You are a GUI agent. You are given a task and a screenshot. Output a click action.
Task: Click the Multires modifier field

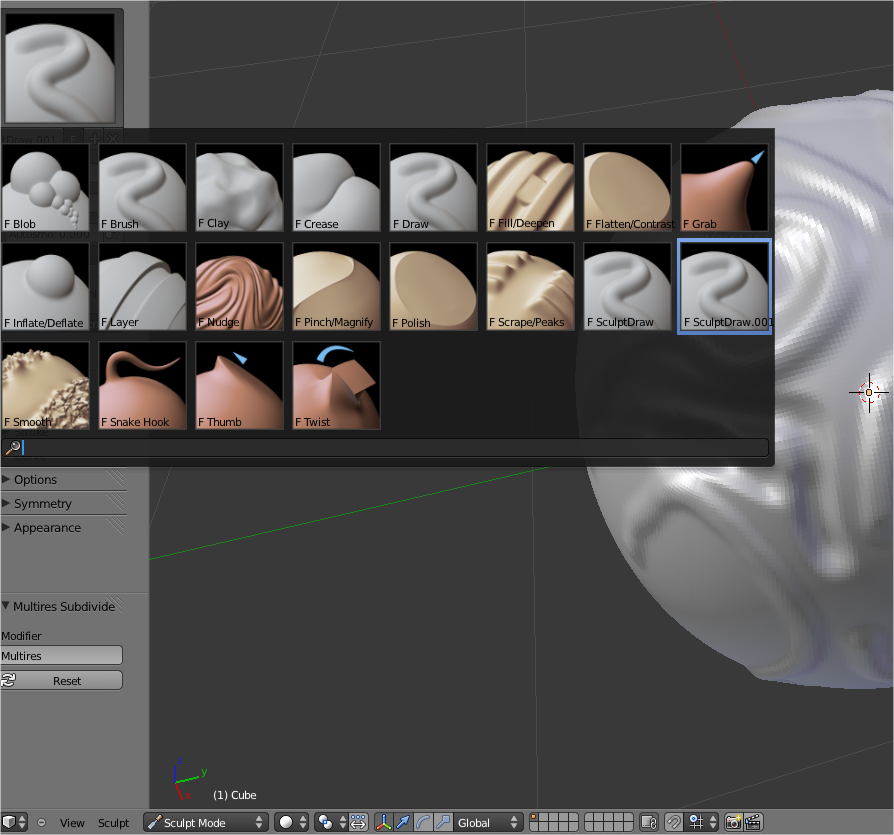click(61, 655)
